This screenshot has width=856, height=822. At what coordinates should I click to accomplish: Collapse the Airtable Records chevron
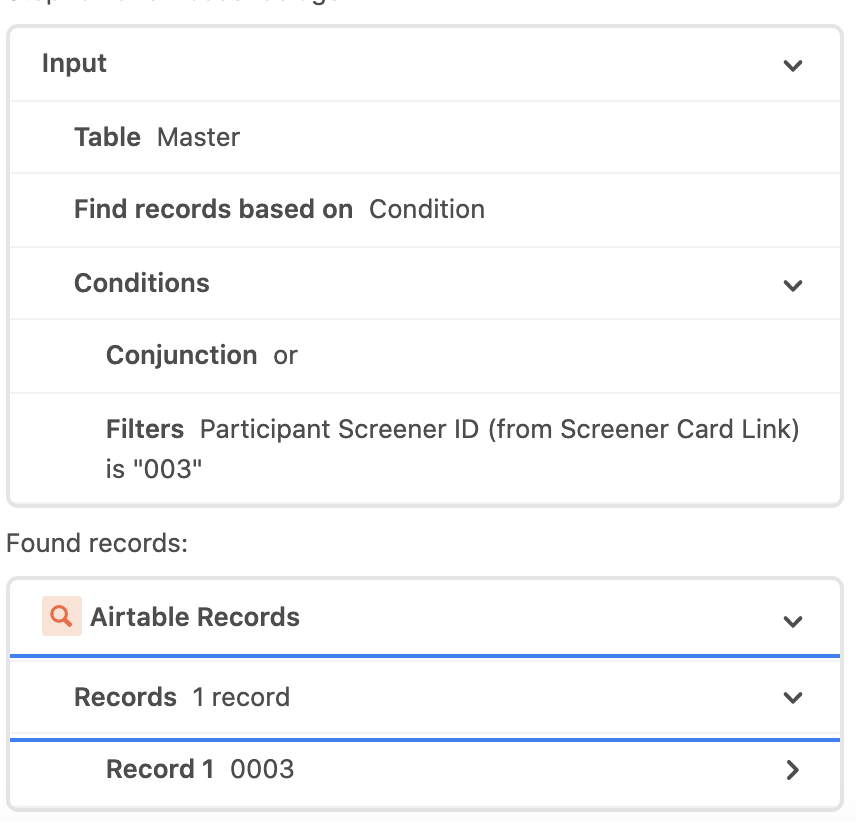pos(793,621)
